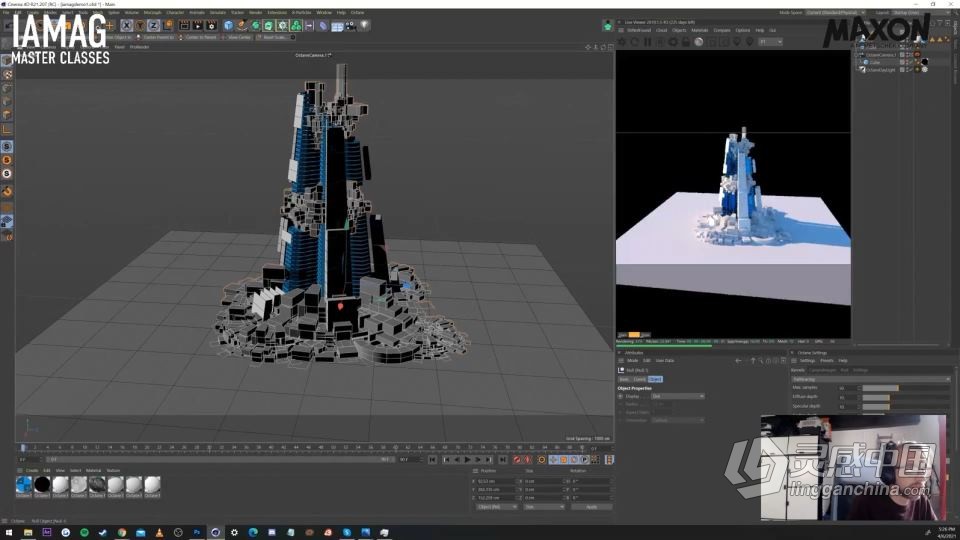
Task: Add a Camera object icon
Action: click(350, 25)
